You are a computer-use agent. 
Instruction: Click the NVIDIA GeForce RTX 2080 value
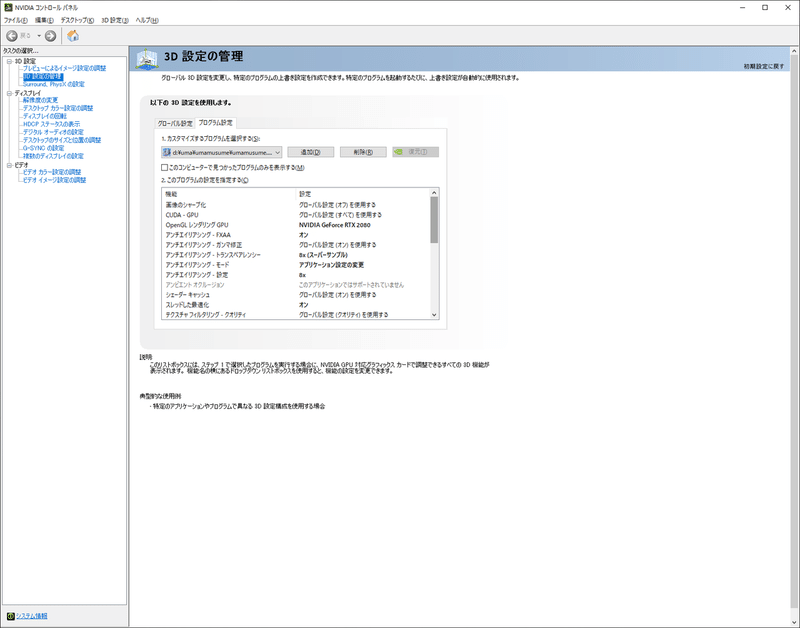click(x=335, y=225)
